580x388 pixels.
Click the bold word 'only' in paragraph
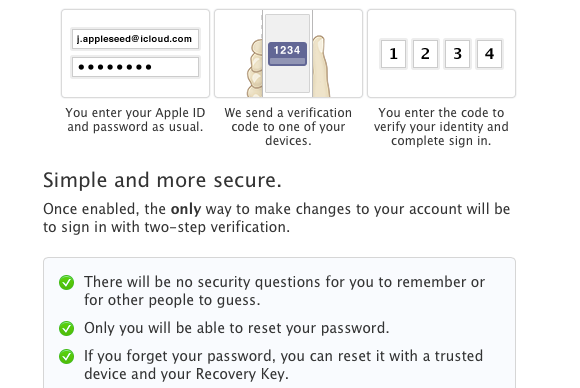[x=186, y=209]
